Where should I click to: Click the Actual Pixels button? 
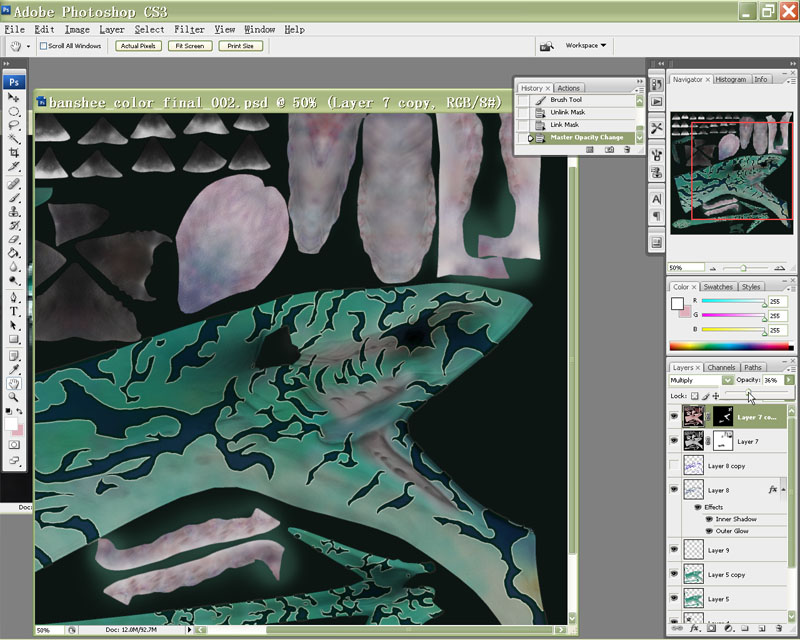[x=138, y=46]
